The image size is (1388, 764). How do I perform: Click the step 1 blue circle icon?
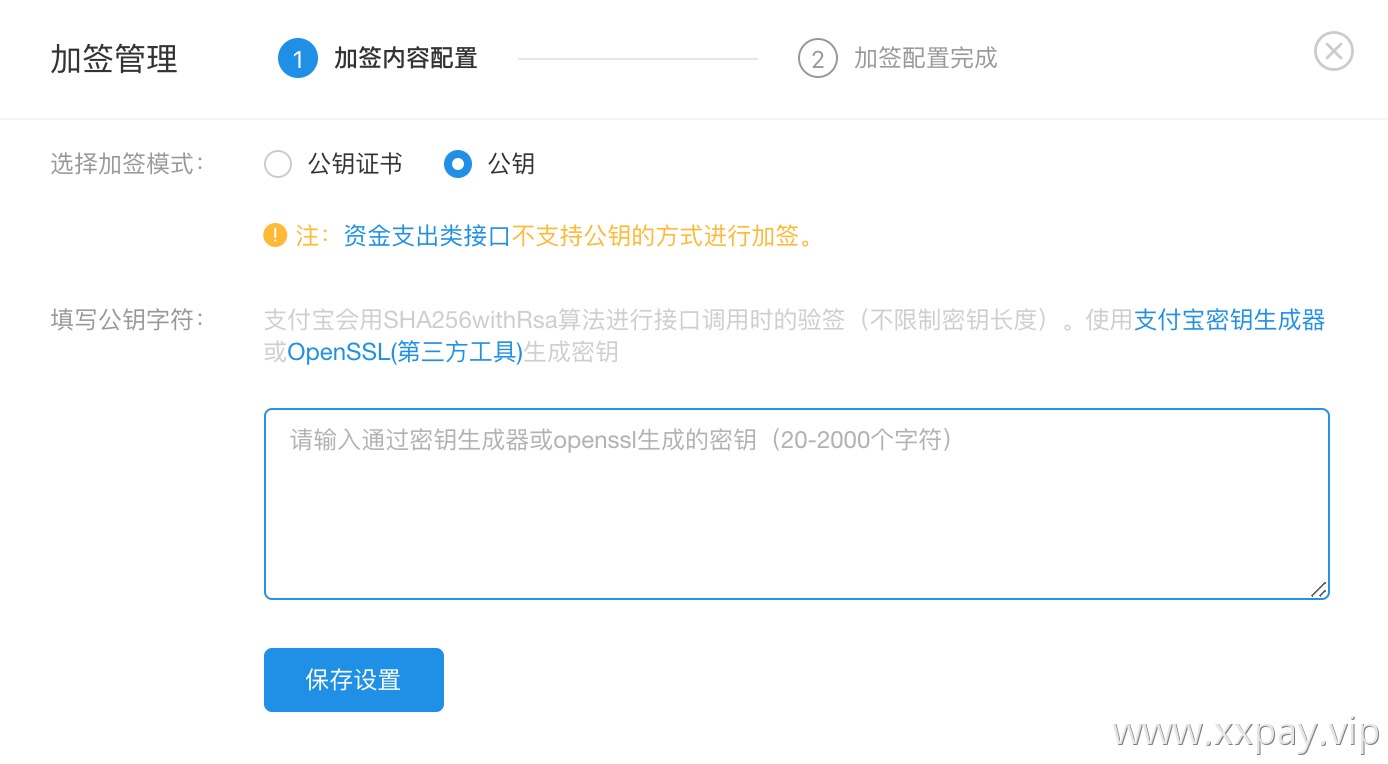pyautogui.click(x=297, y=59)
